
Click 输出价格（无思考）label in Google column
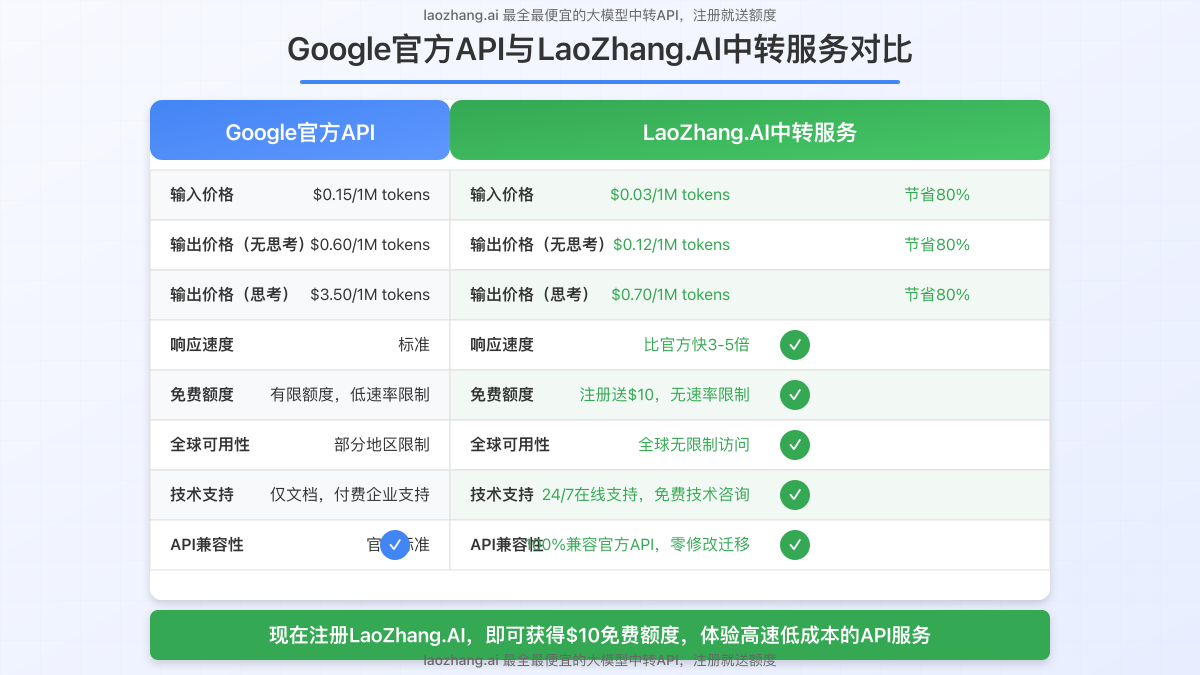click(x=239, y=245)
